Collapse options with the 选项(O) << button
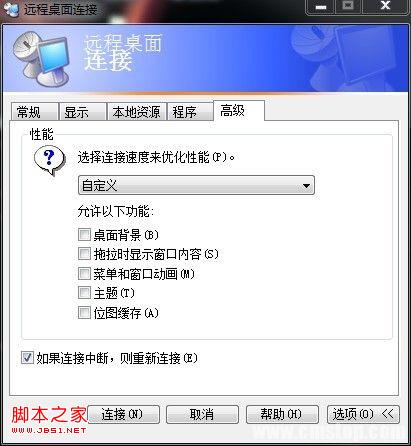 tap(363, 414)
